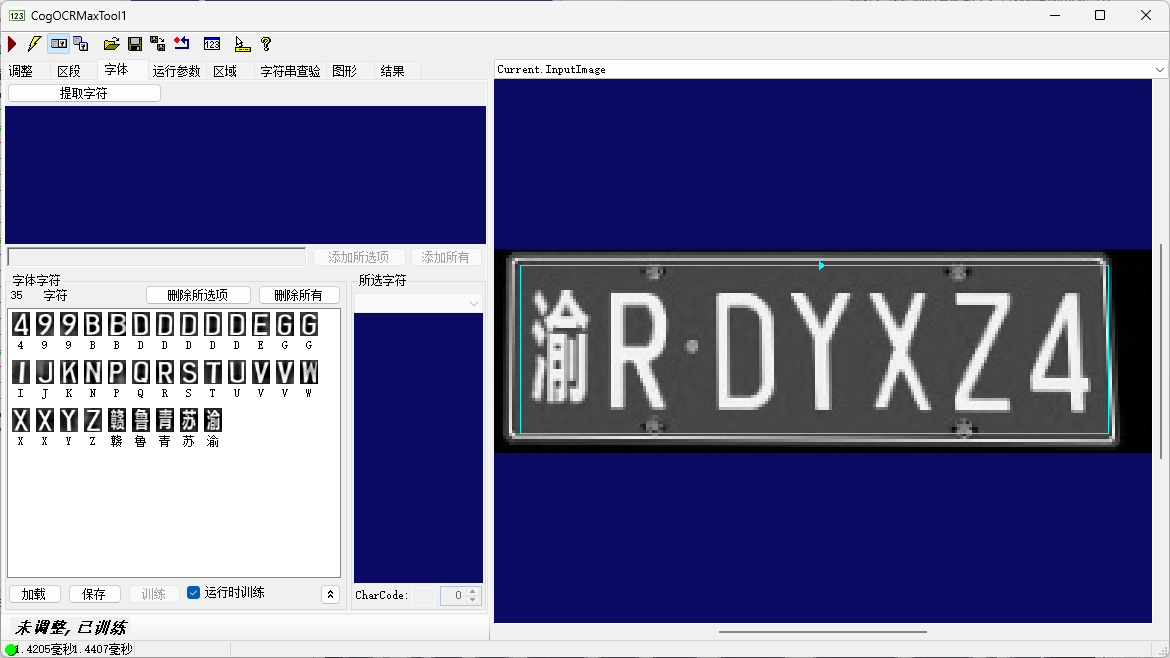This screenshot has height=658, width=1170.
Task: Select the font character Q thumbnail
Action: (x=140, y=372)
